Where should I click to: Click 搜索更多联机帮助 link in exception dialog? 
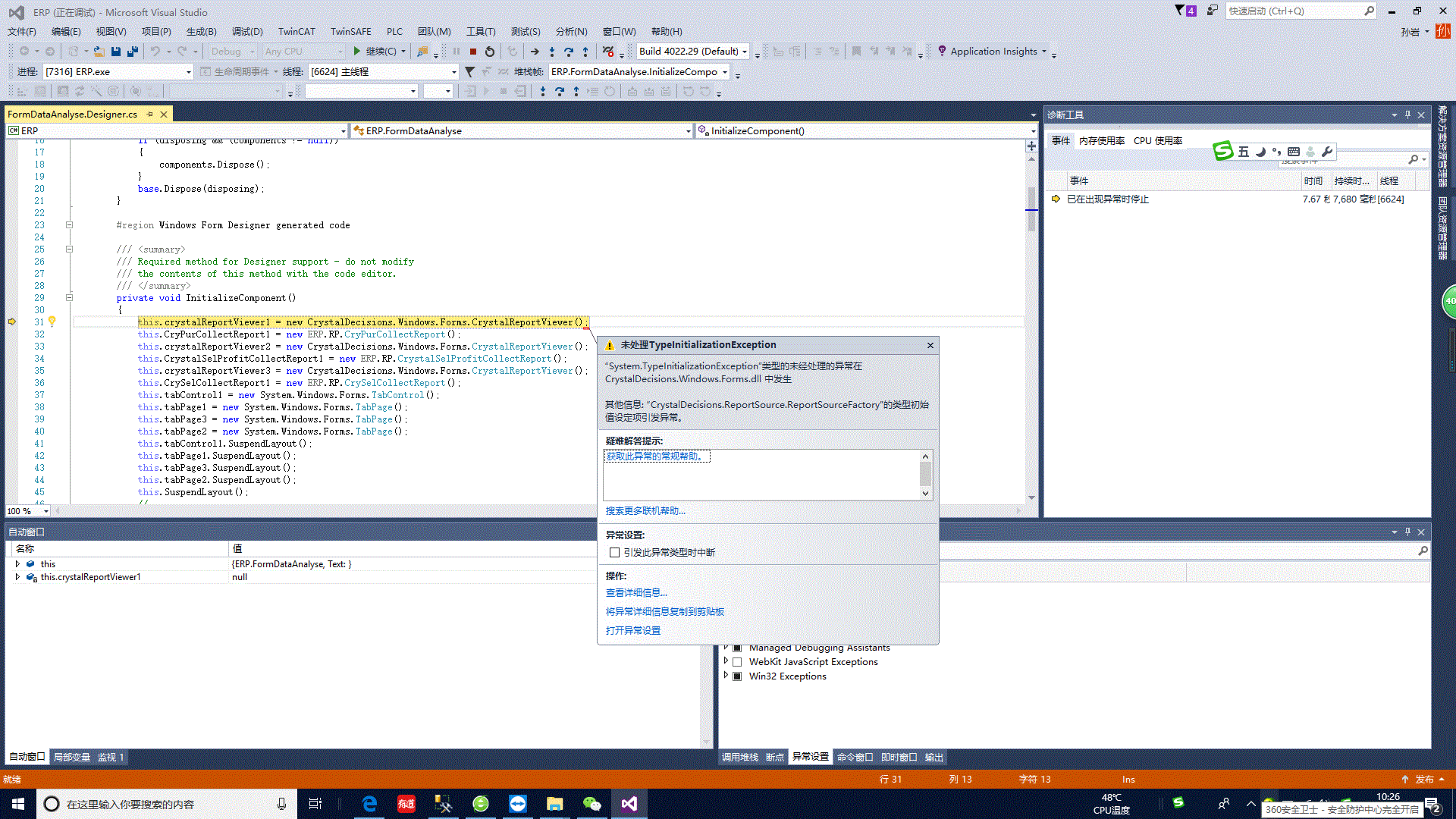pos(645,511)
